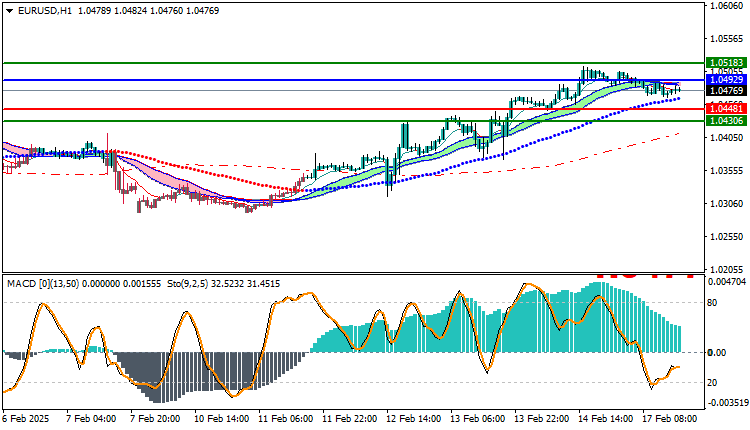Open the EURUSD,H1 chart dropdown triangle
Viewport: 750px width, 430px height.
[9, 11]
